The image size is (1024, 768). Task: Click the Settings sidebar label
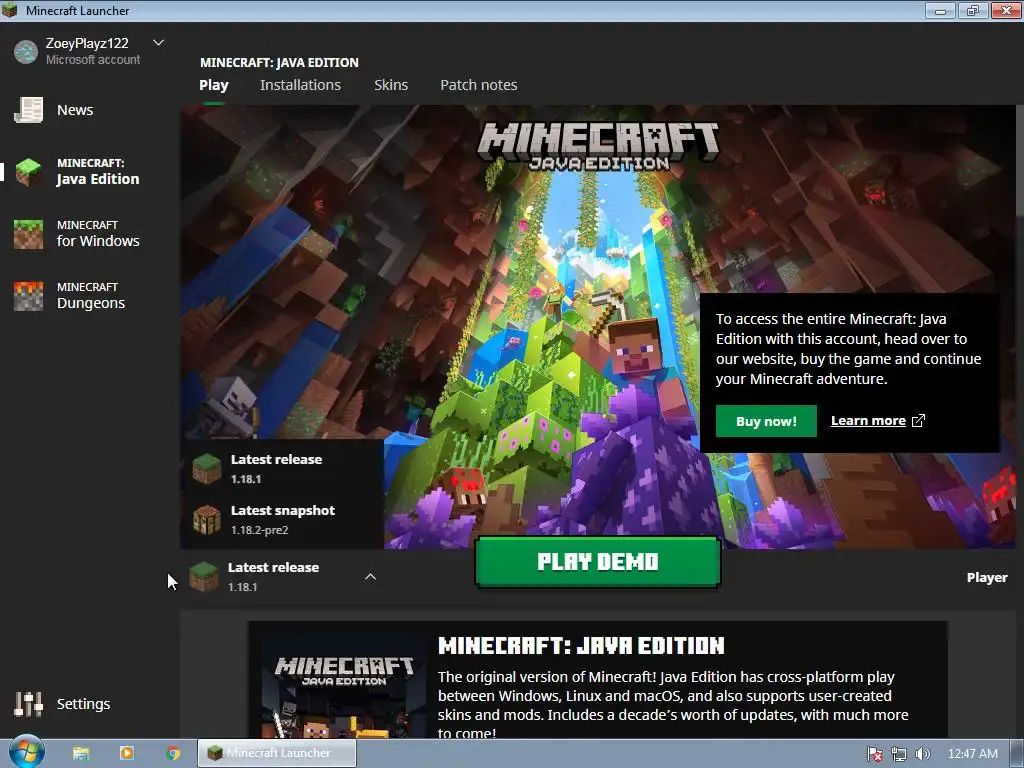(x=84, y=704)
